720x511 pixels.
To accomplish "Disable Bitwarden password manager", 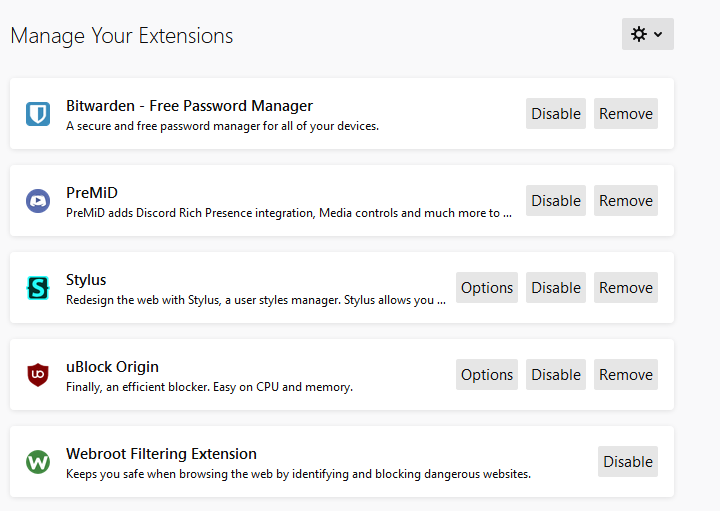I will pyautogui.click(x=556, y=113).
